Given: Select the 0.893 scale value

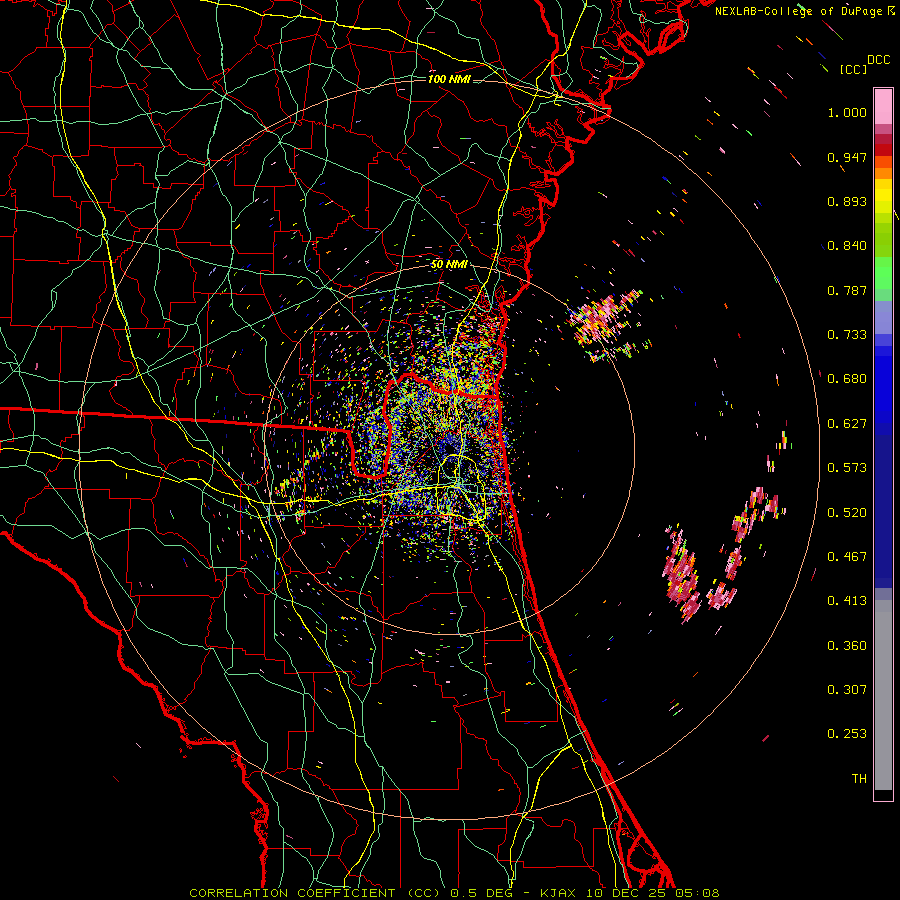Looking at the screenshot, I should [847, 201].
